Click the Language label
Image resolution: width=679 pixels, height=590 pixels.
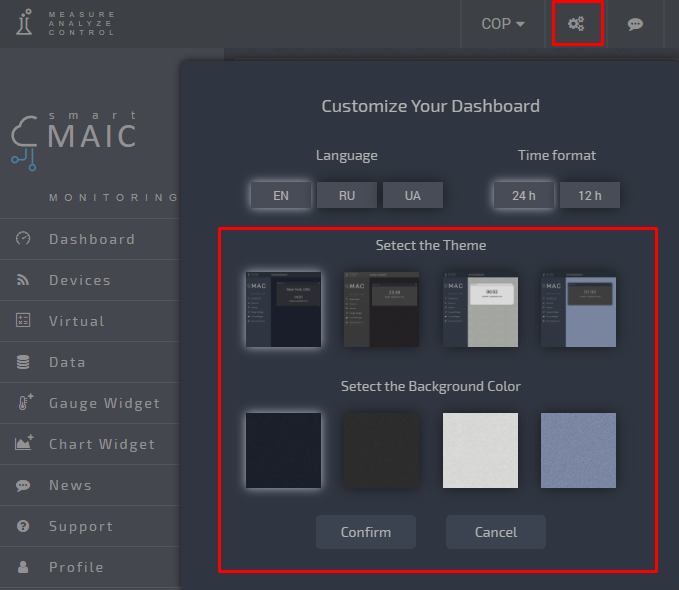point(347,155)
